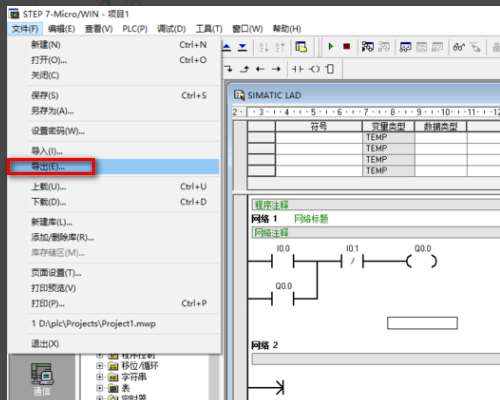
Task: Click the Communications navigation icon
Action: point(42,378)
